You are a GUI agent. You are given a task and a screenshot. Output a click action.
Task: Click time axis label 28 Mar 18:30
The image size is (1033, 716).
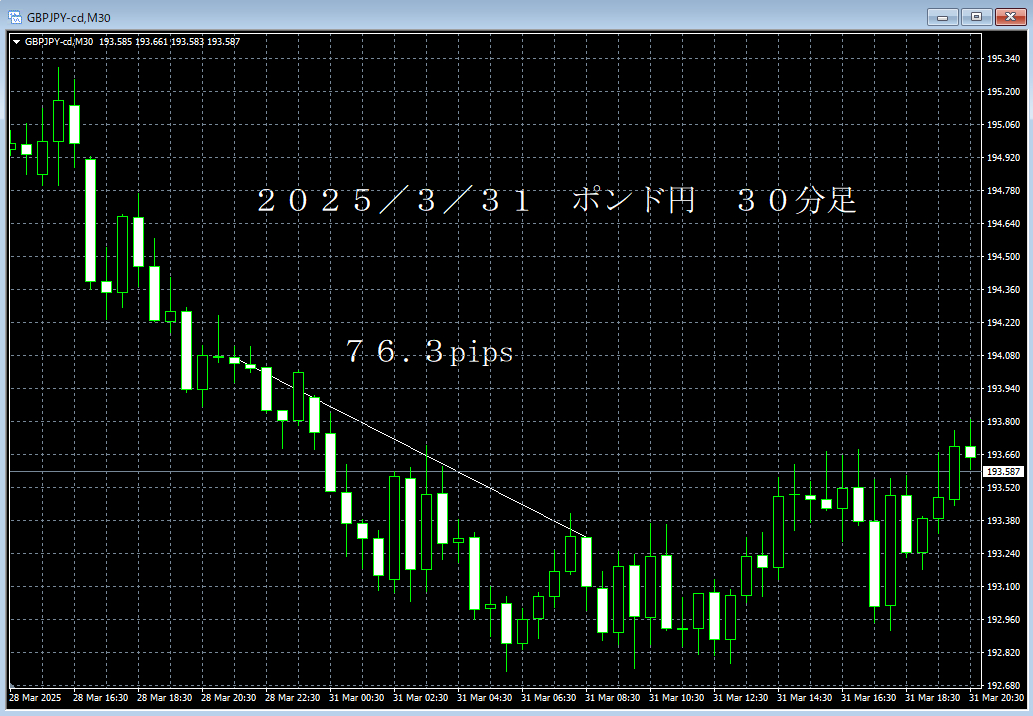click(x=164, y=698)
